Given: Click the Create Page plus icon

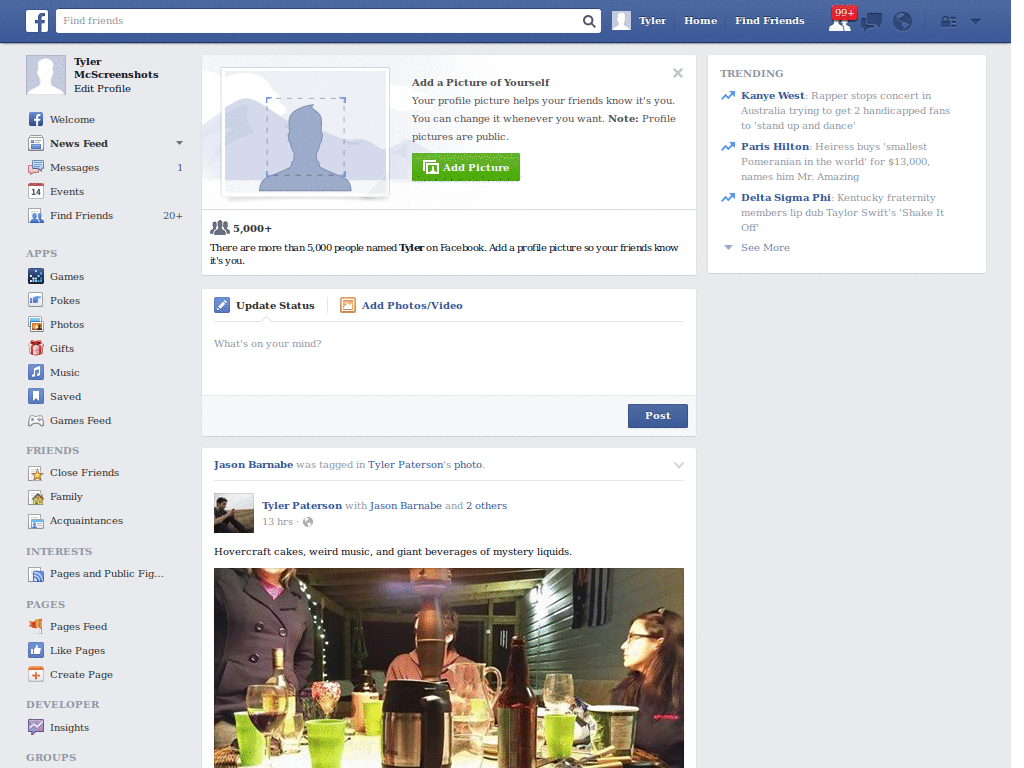Looking at the screenshot, I should [36, 675].
